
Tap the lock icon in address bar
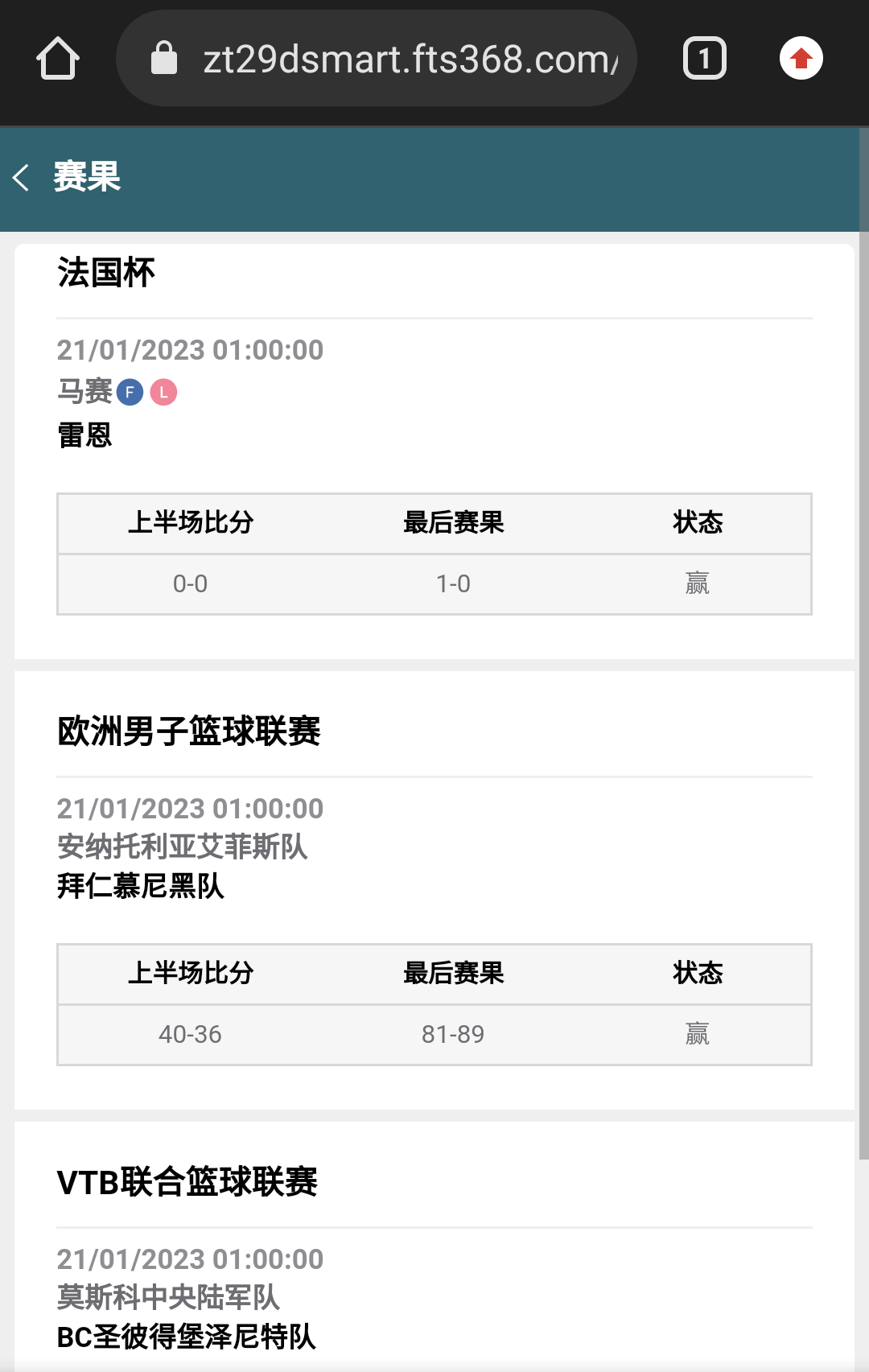(164, 59)
